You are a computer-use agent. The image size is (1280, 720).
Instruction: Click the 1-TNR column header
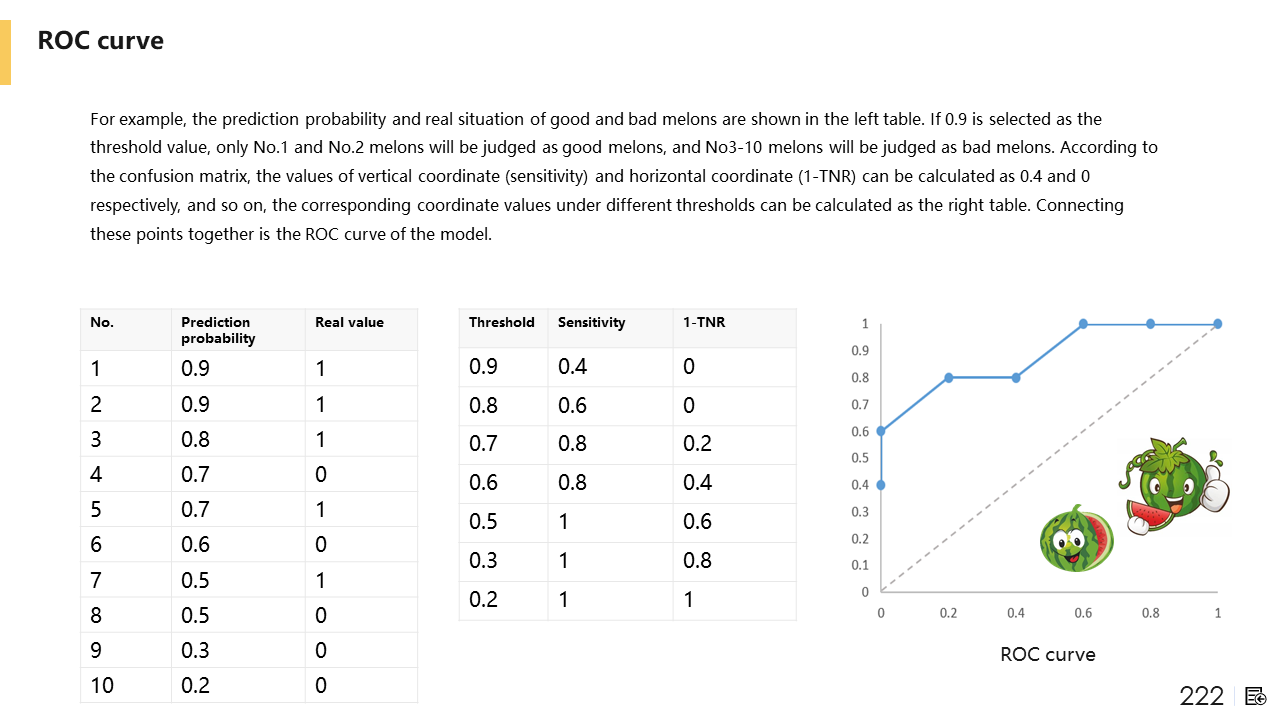704,323
